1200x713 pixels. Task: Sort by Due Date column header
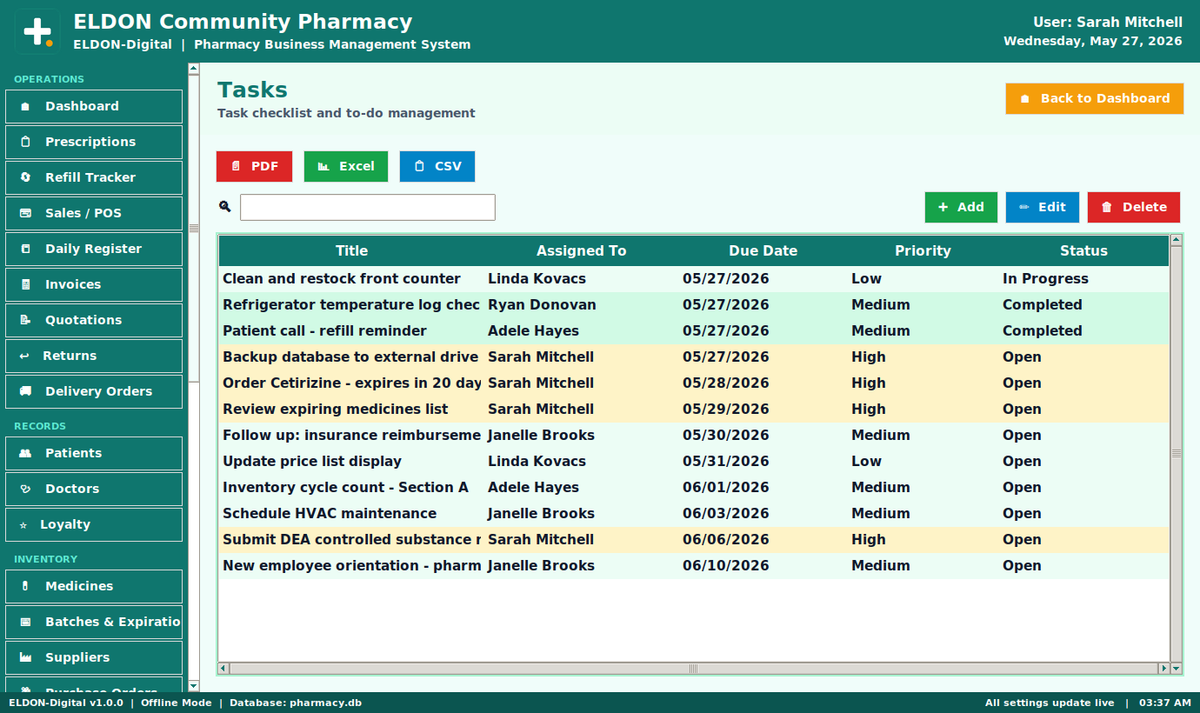(x=763, y=251)
